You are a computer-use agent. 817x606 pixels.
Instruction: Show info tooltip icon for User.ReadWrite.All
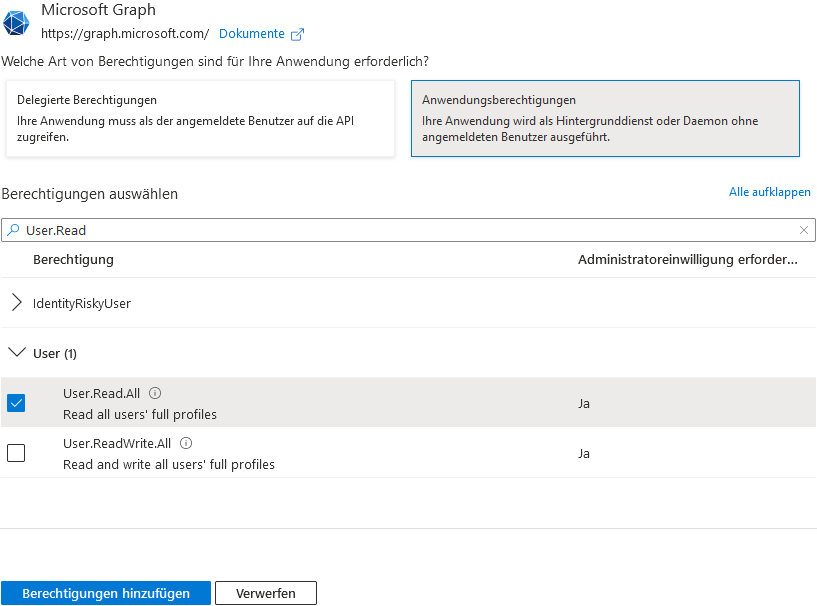(x=186, y=443)
